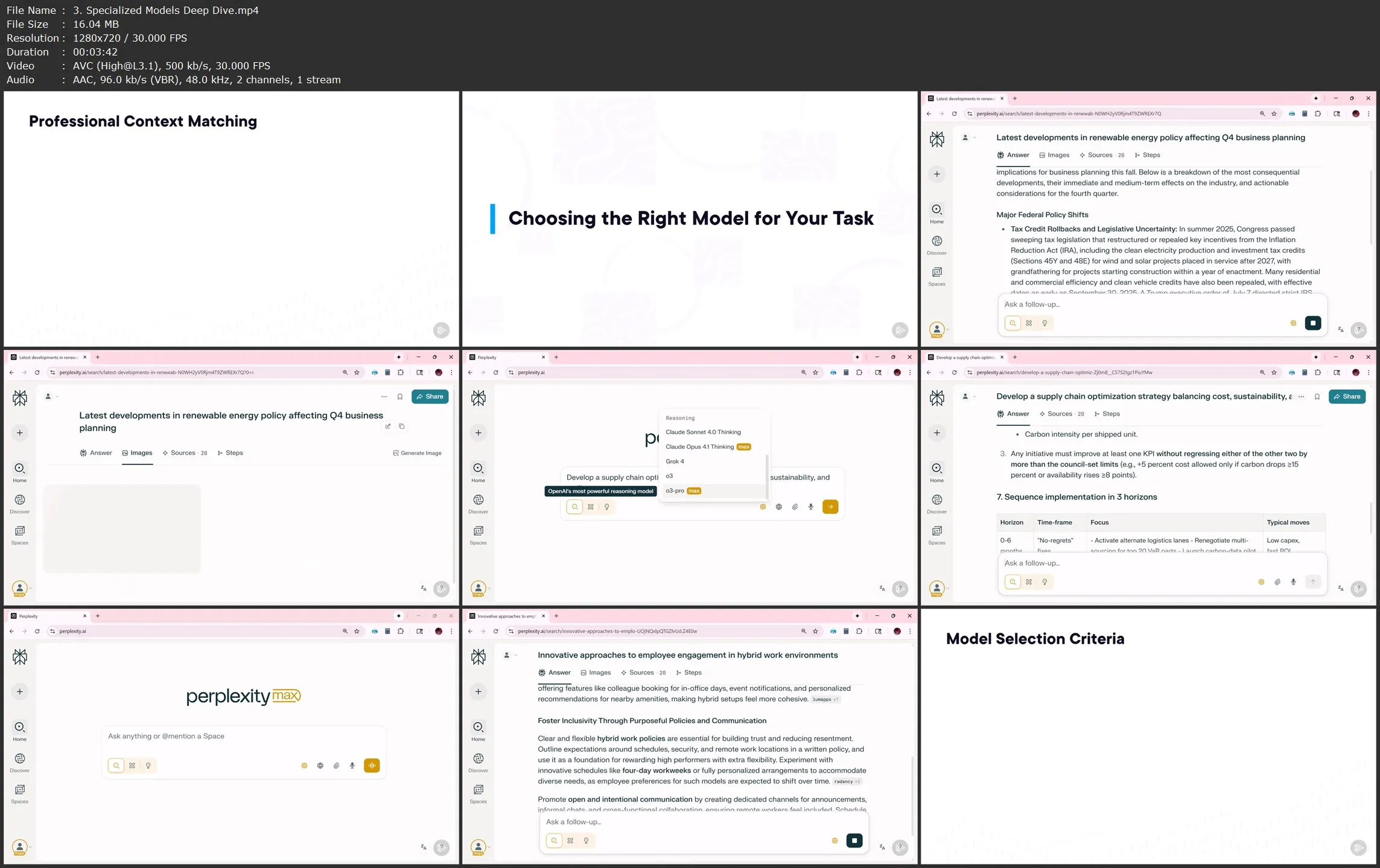This screenshot has height=868, width=1380.
Task: Click Ask a follow-up field in supply chain frame
Action: click(1162, 563)
